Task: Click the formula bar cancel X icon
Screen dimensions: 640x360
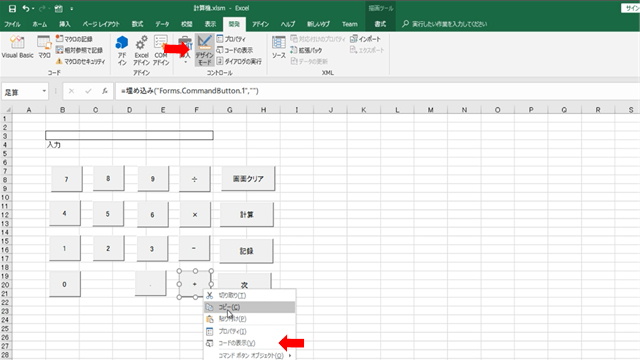Action: (x=71, y=91)
